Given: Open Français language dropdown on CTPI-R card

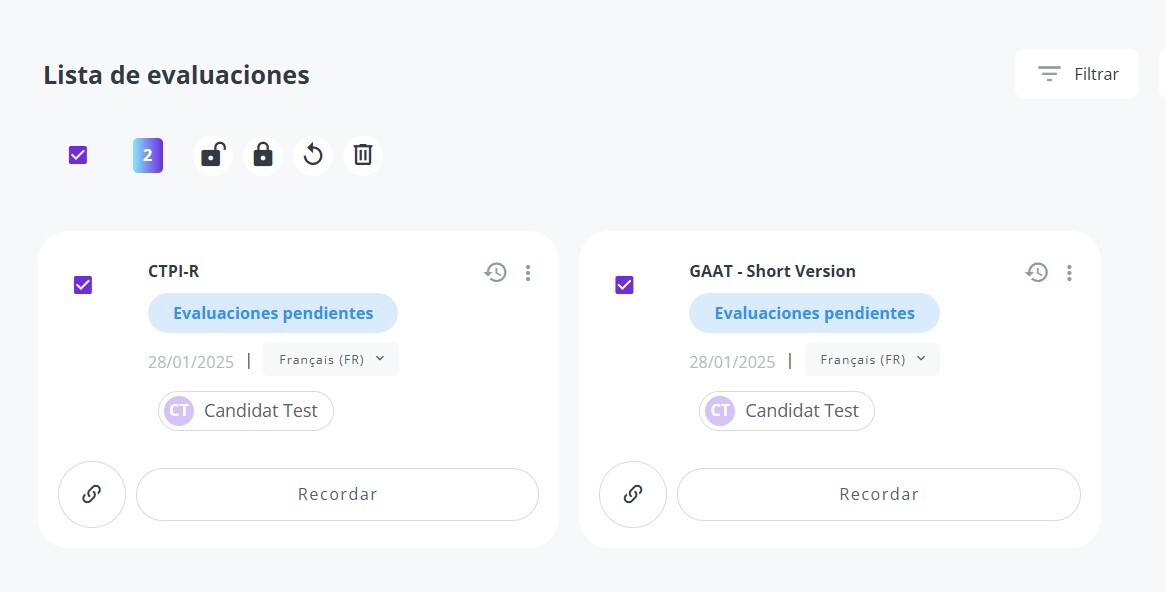Looking at the screenshot, I should pyautogui.click(x=331, y=360).
